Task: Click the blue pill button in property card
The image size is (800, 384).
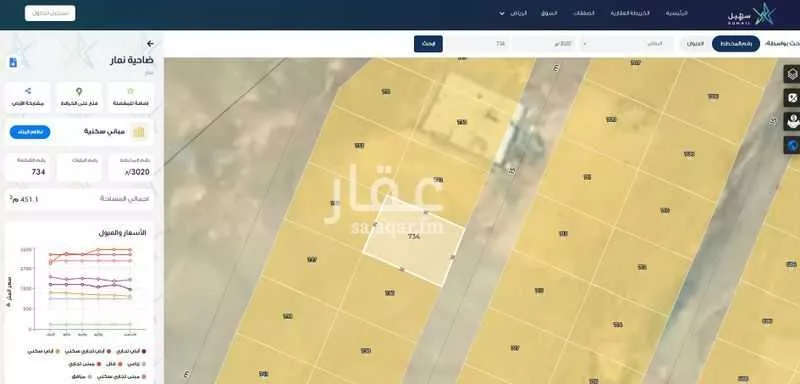Action: (x=30, y=132)
